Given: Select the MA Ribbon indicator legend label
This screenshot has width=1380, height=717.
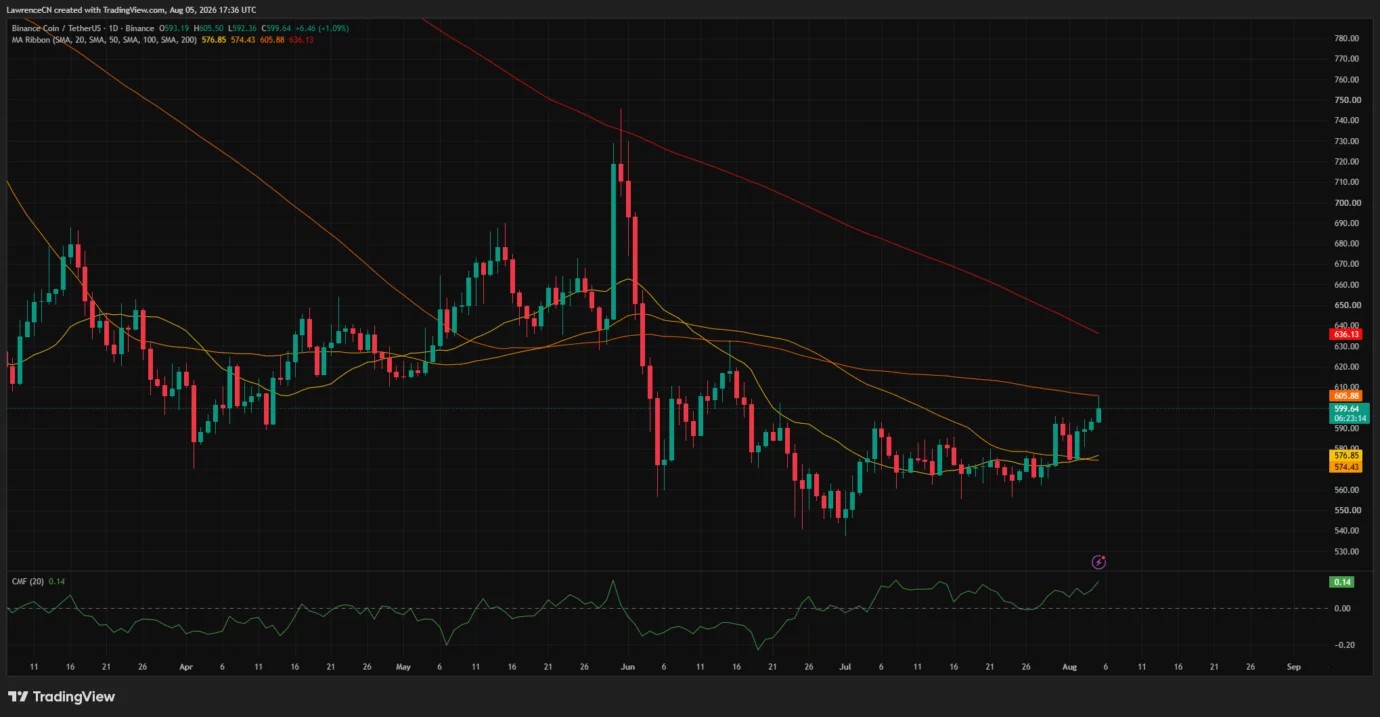Looking at the screenshot, I should coord(103,40).
